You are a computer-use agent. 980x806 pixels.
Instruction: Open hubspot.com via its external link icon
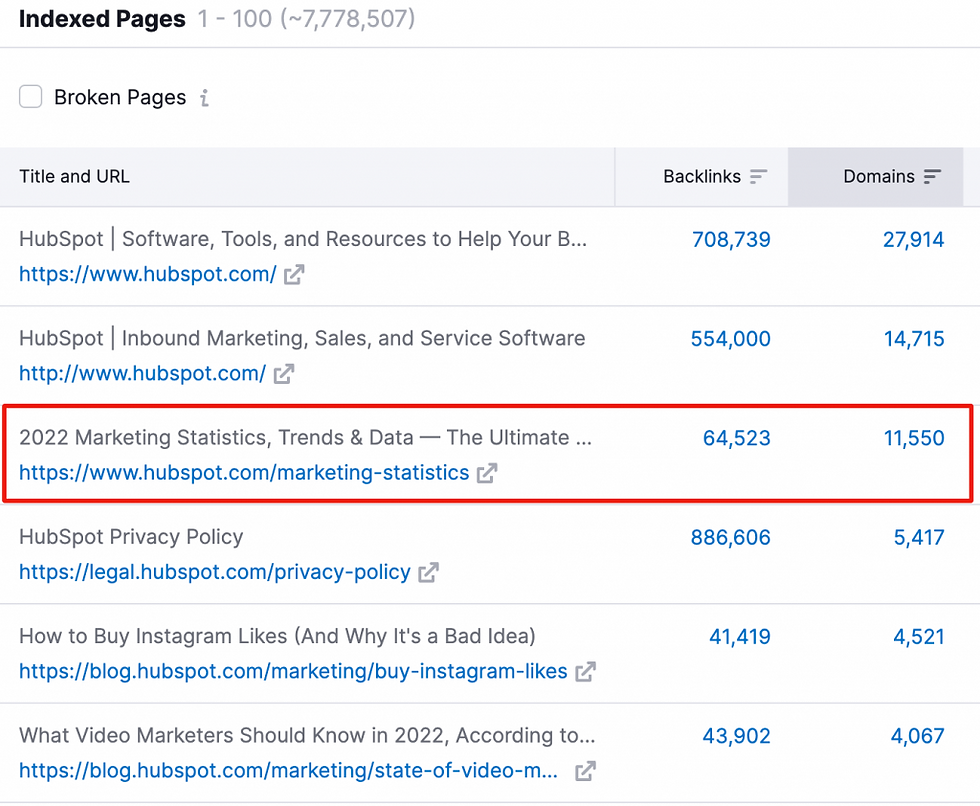click(294, 274)
